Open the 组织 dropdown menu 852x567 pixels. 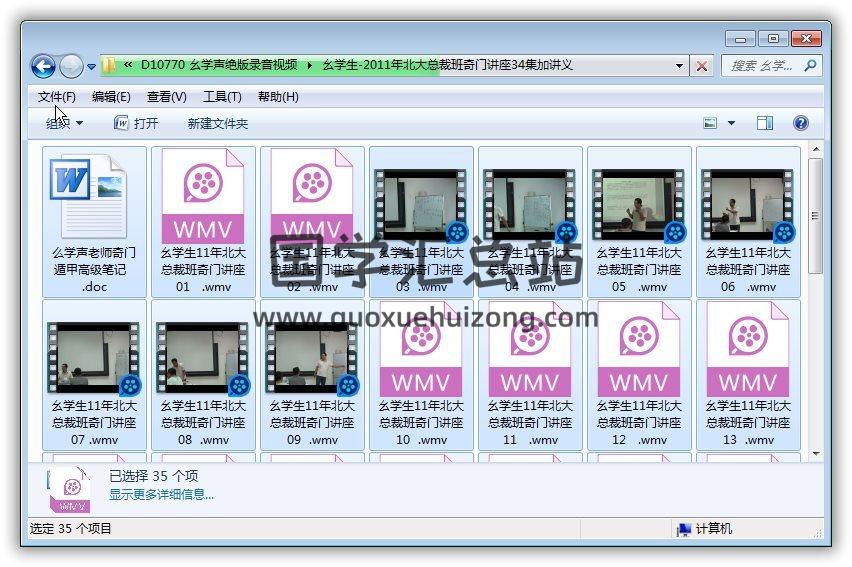click(x=64, y=123)
